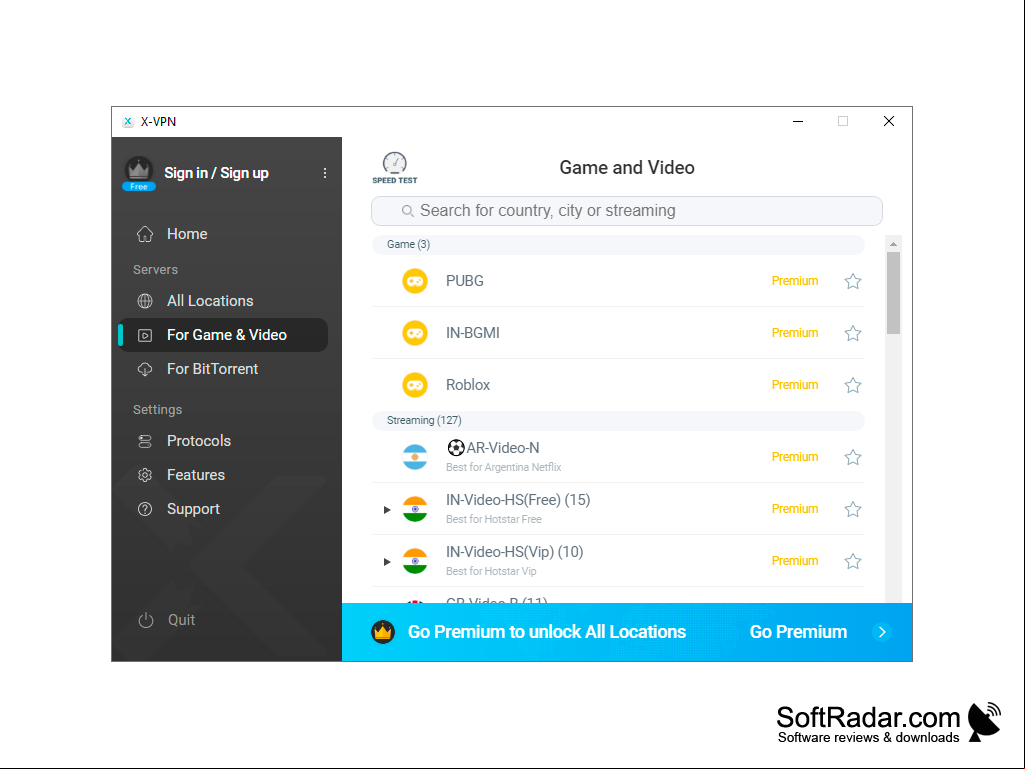Viewport: 1025px width, 769px height.
Task: Click the arrow icon beside Go Premium
Action: click(882, 632)
